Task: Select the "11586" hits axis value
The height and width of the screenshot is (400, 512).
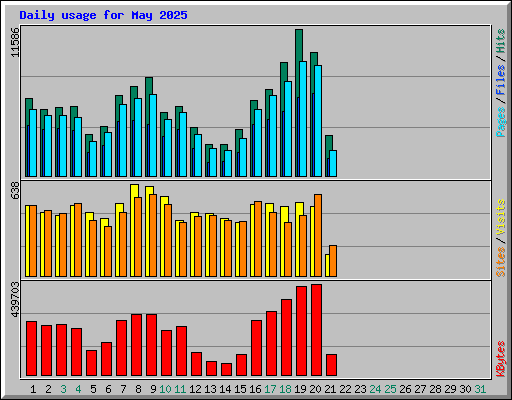Action: coord(15,42)
